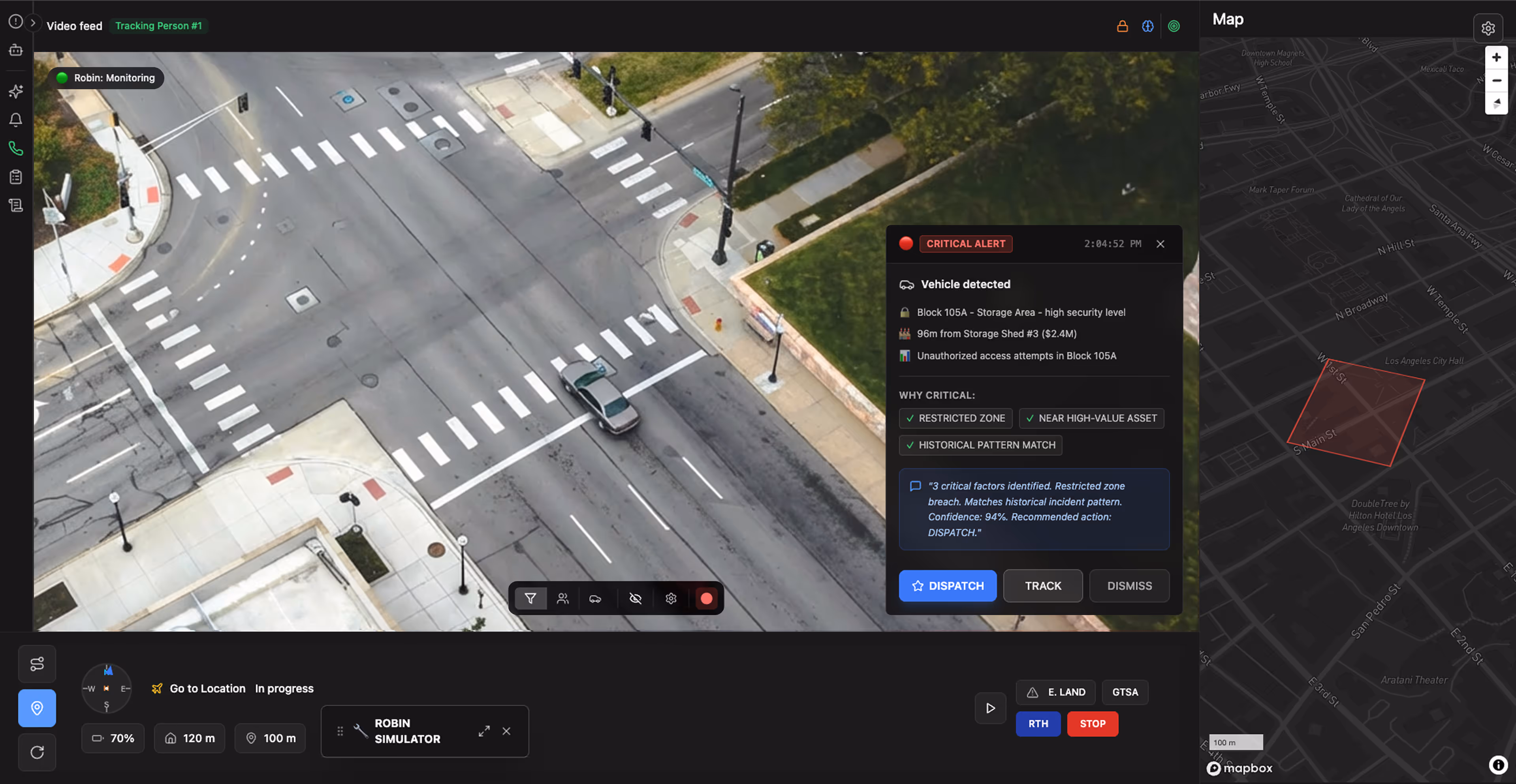Click the filter funnel icon in video toolbar
Screen dimensions: 1516x784
point(530,599)
